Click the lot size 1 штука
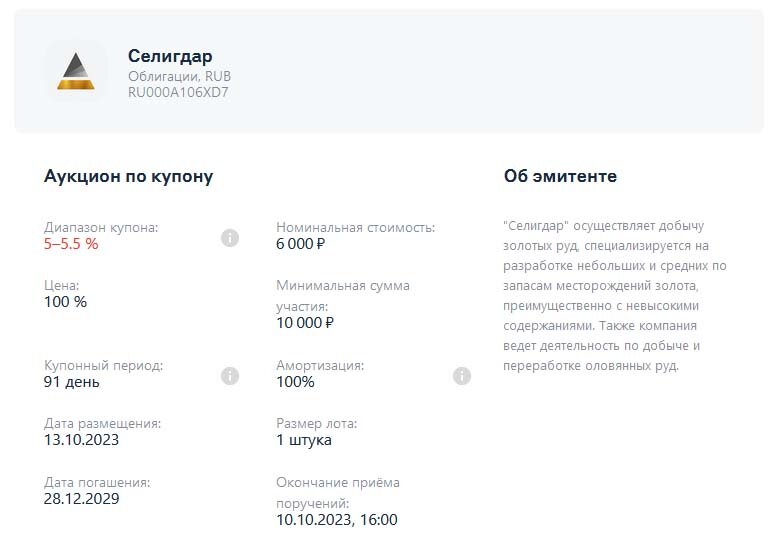Screen dimensions: 773x554 (304, 440)
